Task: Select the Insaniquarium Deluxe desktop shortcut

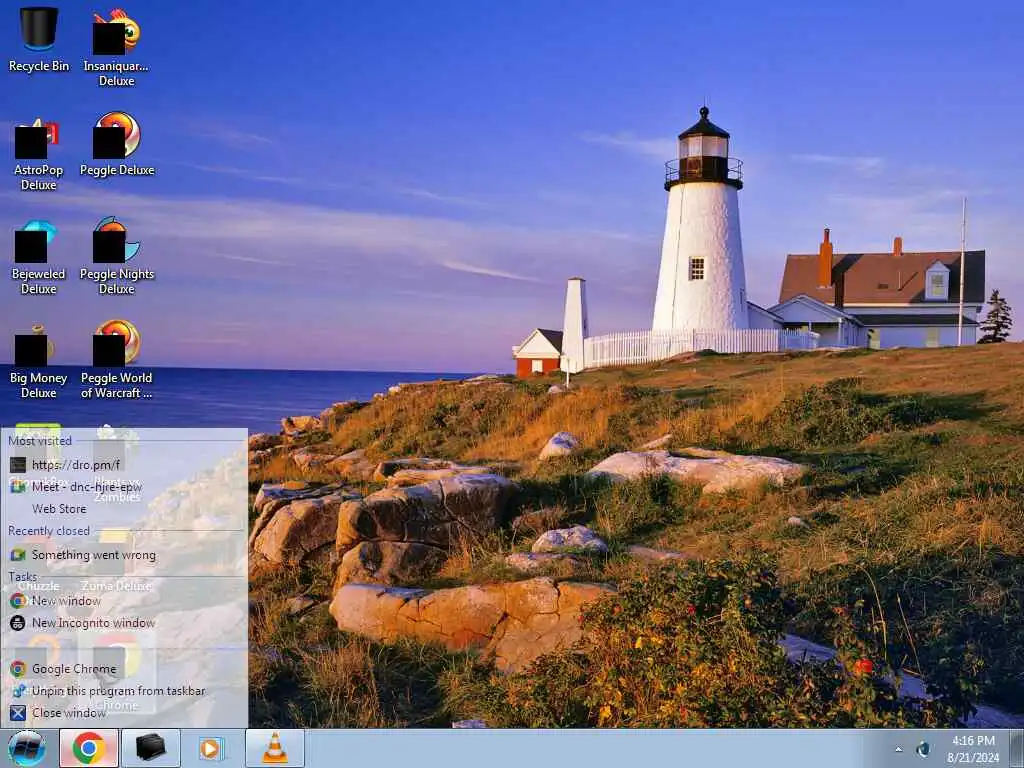Action: (x=116, y=47)
